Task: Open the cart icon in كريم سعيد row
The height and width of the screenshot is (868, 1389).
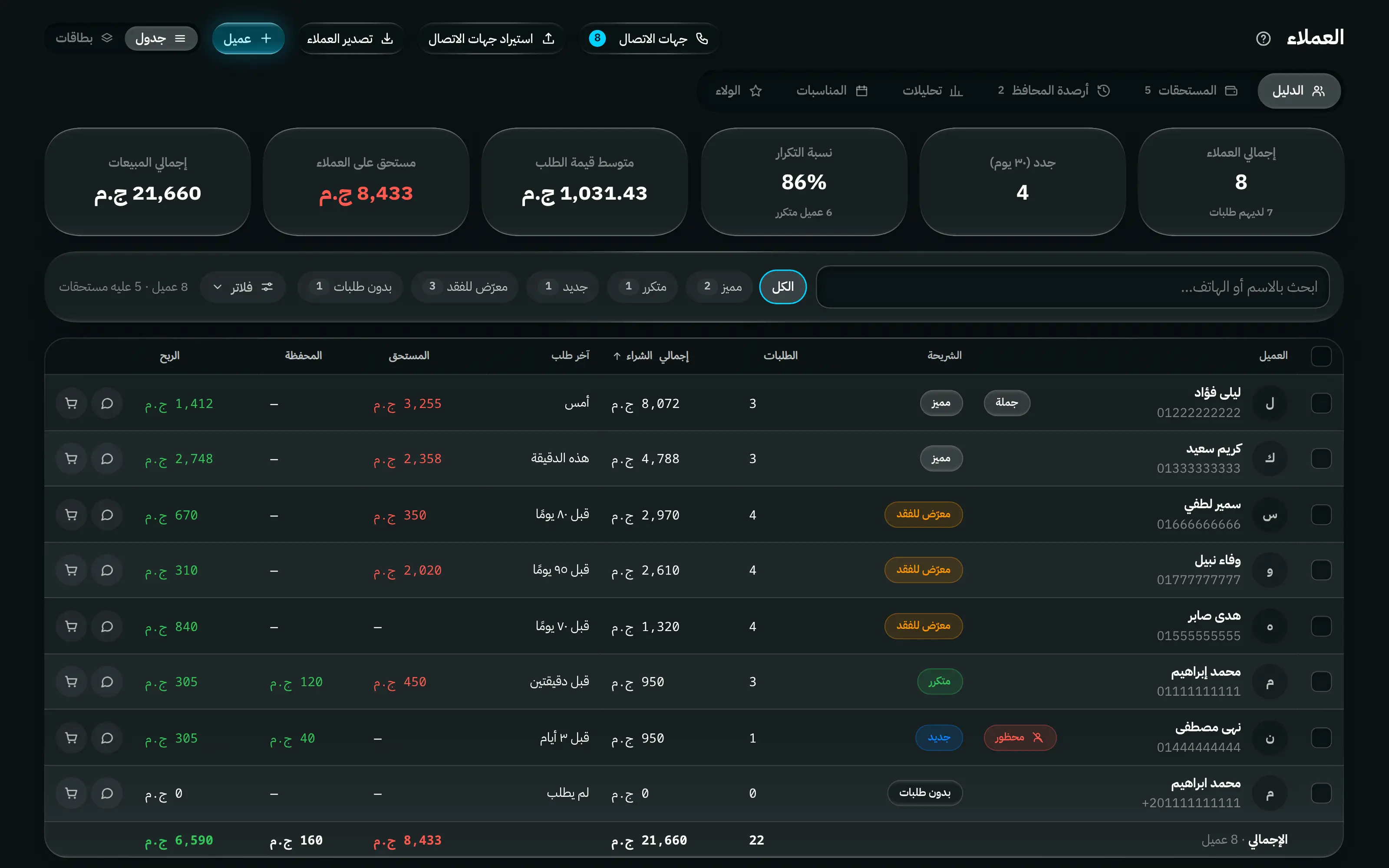Action: coord(71,459)
